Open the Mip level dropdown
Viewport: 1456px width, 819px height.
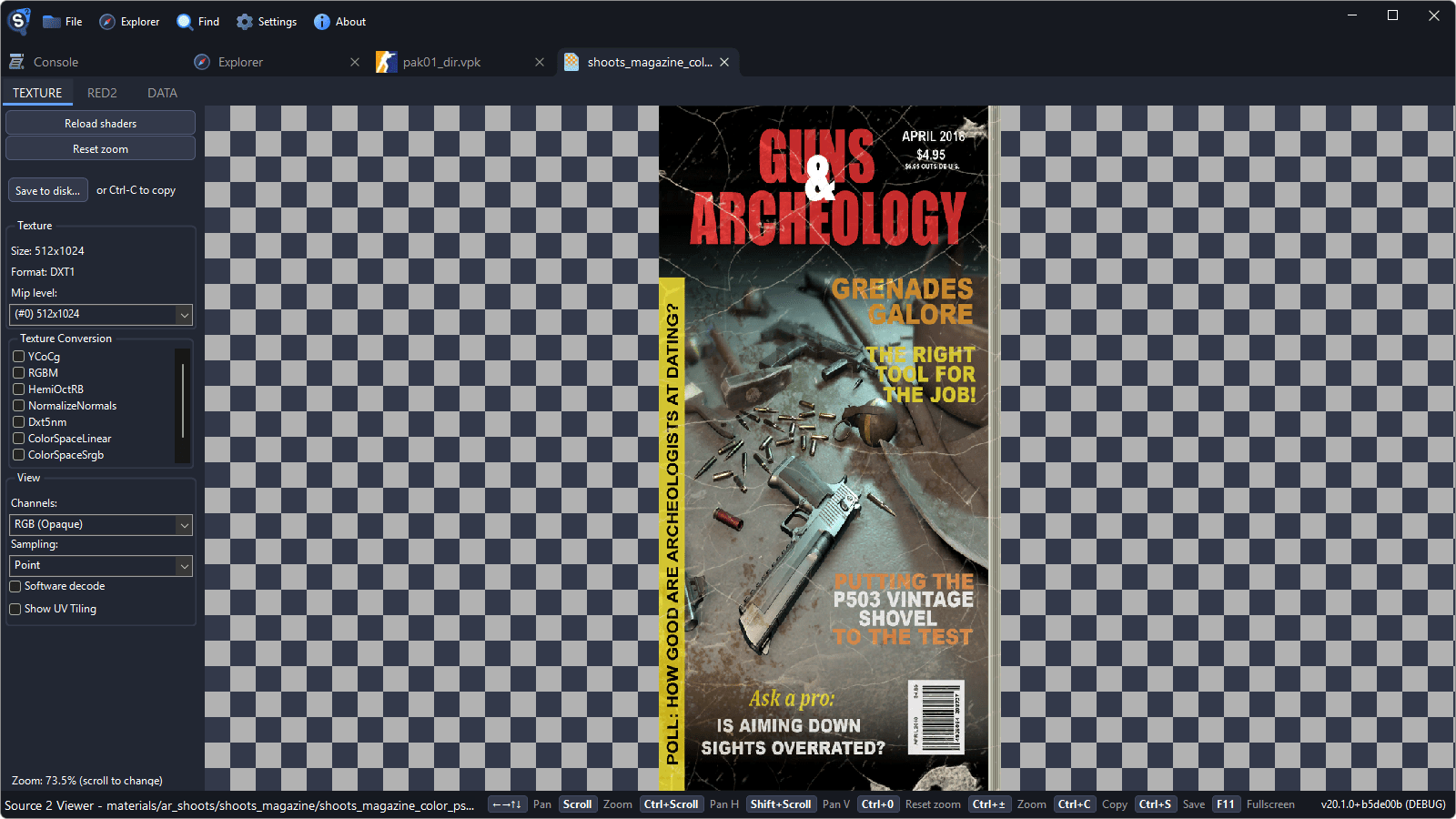click(x=100, y=314)
